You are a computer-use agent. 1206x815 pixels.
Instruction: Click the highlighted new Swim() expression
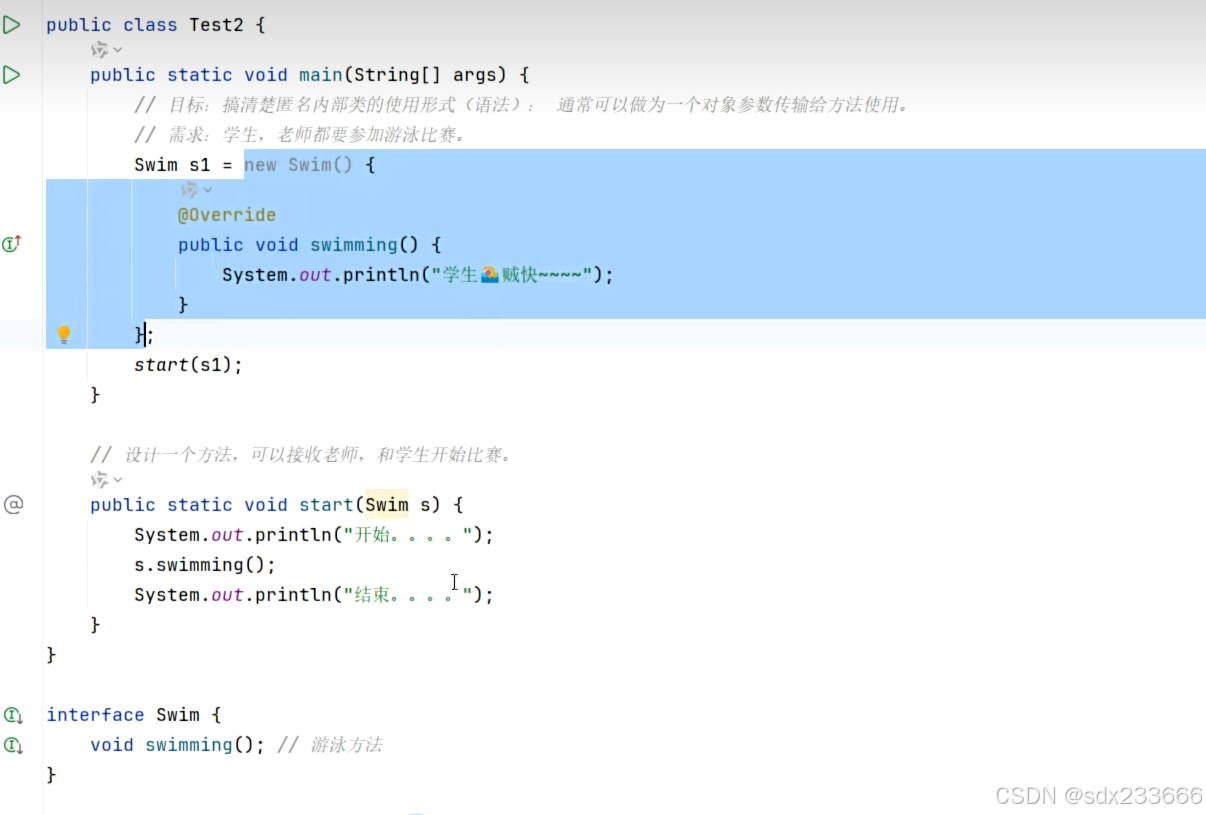(299, 164)
